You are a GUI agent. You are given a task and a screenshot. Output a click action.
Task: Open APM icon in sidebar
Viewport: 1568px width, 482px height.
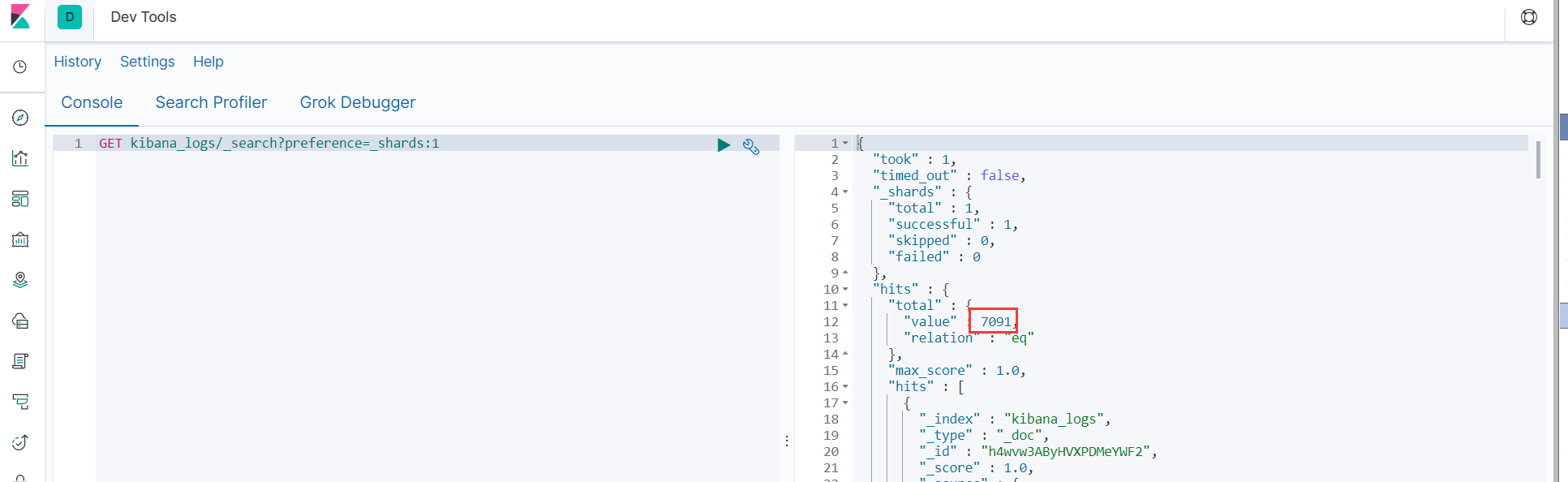click(20, 402)
